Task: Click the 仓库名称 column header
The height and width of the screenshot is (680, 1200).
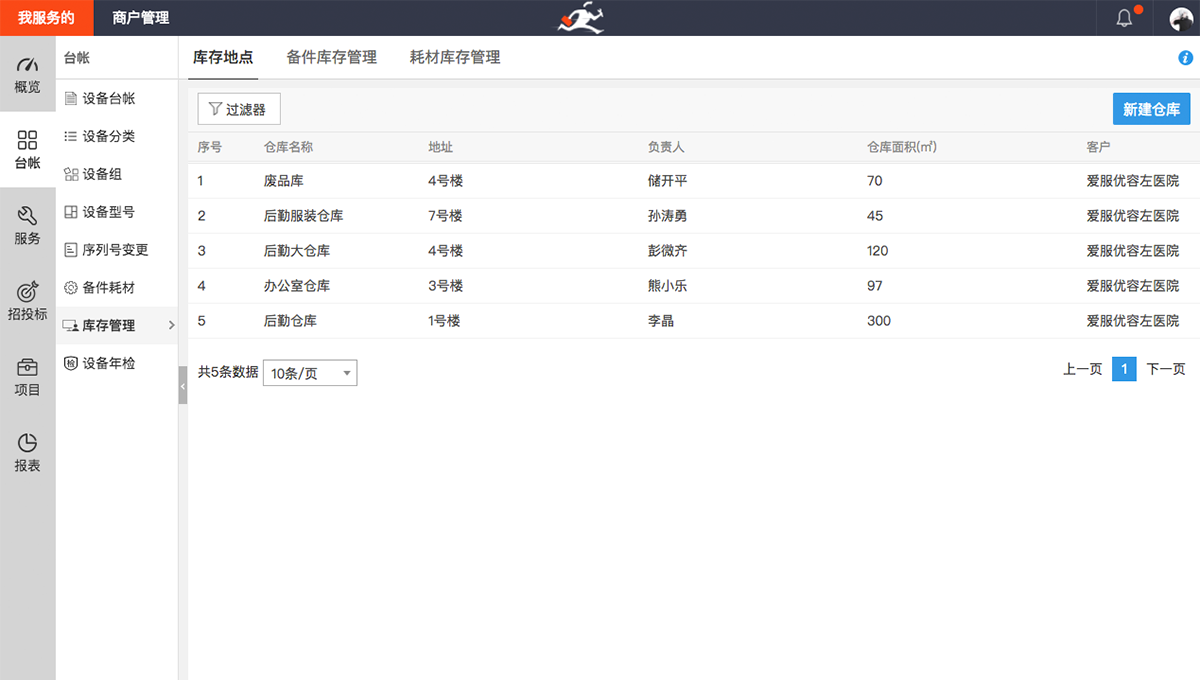Action: (x=289, y=147)
